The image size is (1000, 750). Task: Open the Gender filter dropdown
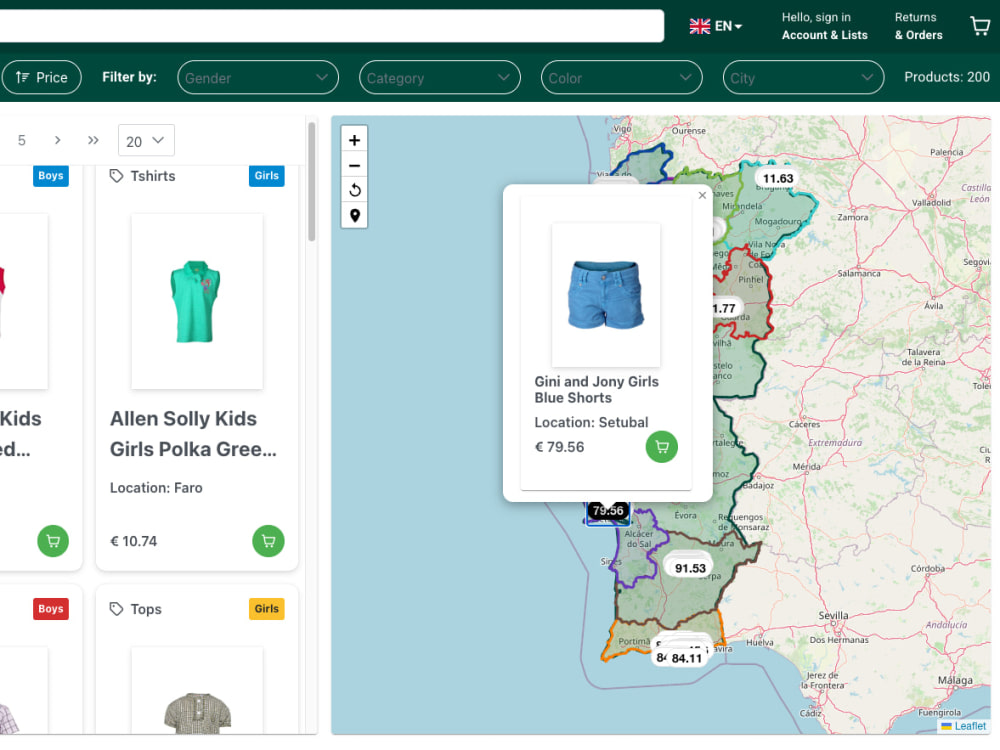[258, 77]
